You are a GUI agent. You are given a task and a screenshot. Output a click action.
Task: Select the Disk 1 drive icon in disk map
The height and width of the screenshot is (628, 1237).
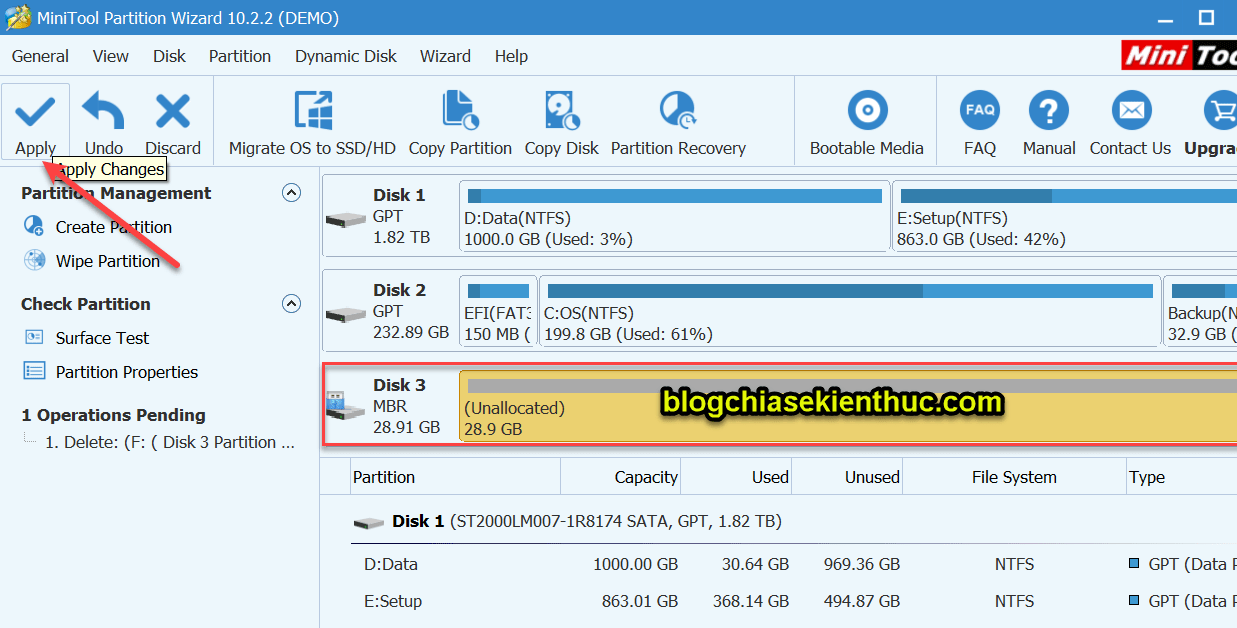pos(345,219)
